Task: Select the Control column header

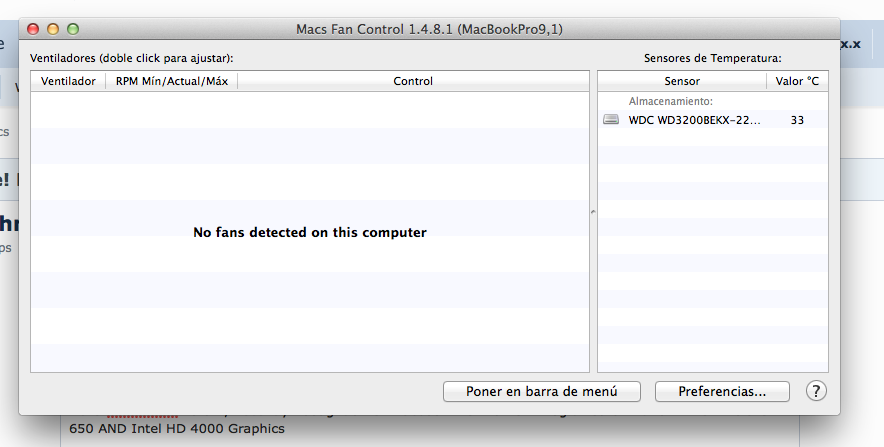Action: coord(413,81)
